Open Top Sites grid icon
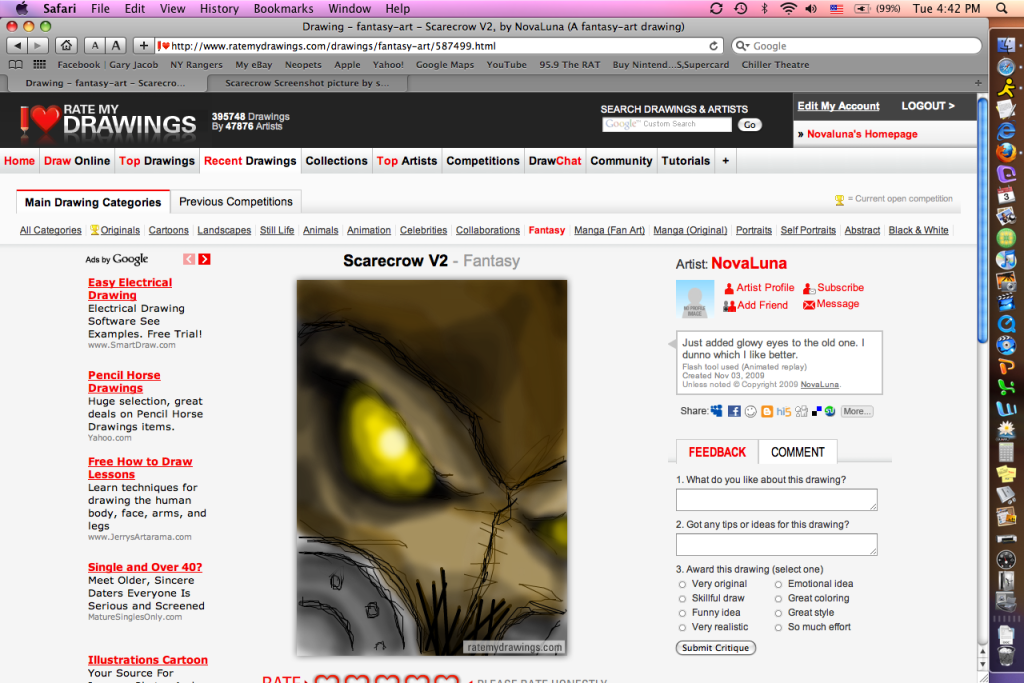This screenshot has height=683, width=1024. click(40, 65)
